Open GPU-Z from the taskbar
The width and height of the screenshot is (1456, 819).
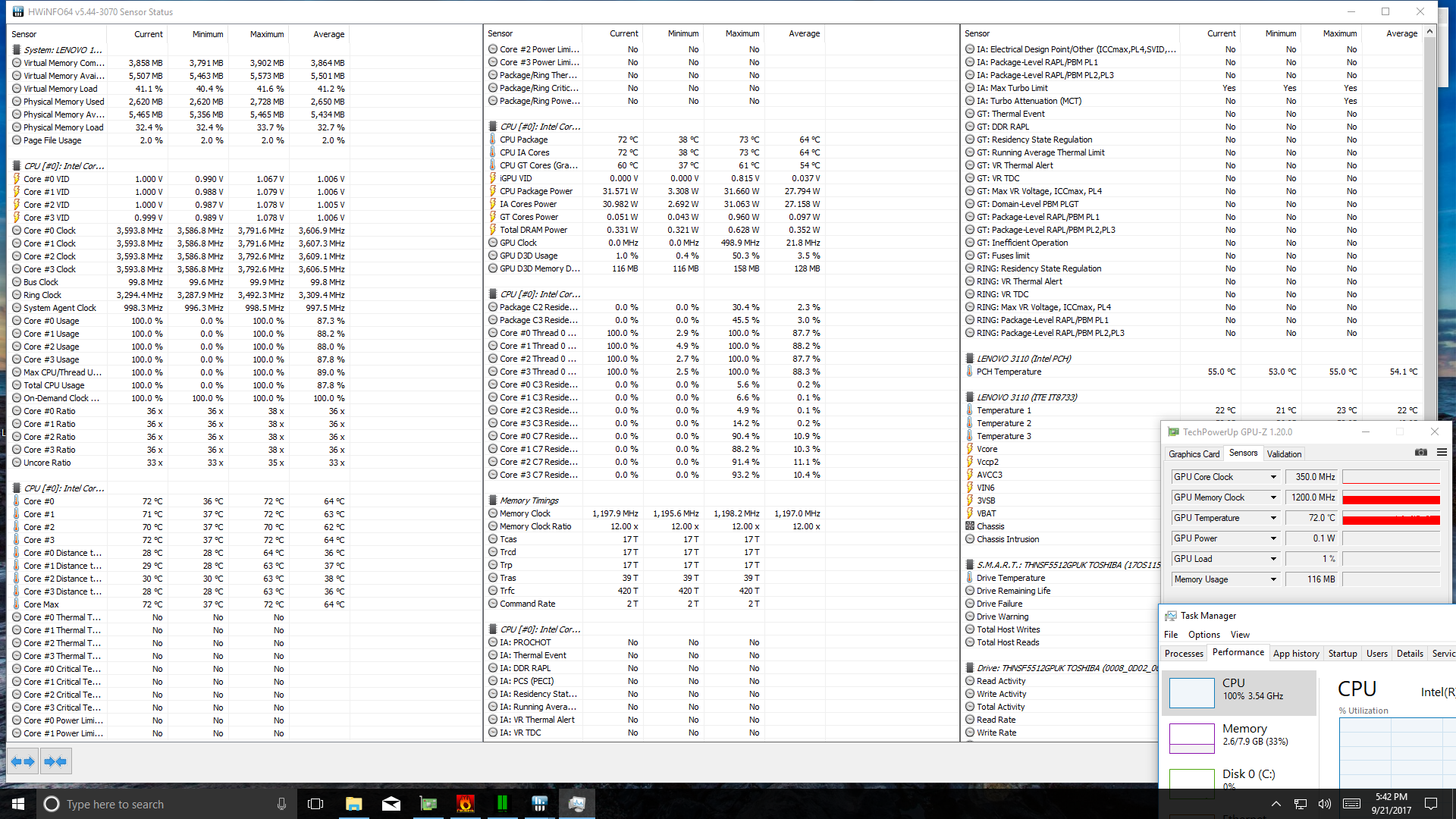click(x=428, y=804)
